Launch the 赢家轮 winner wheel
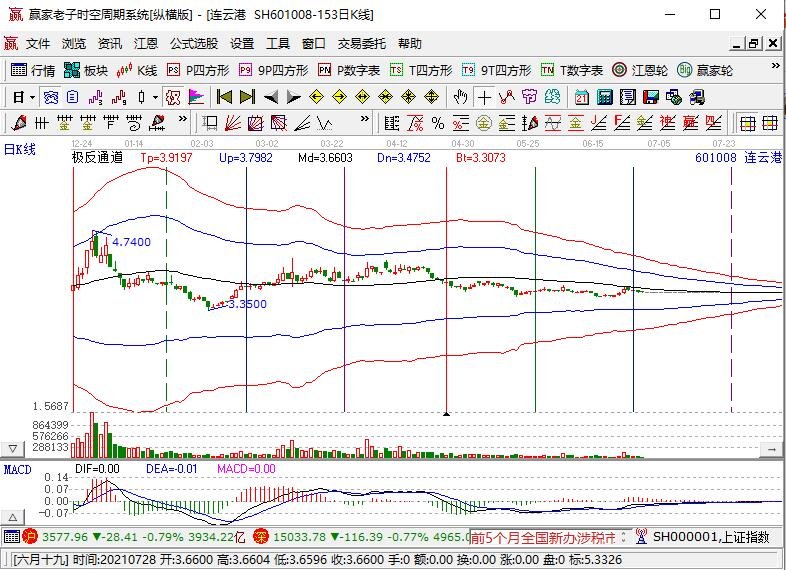The height and width of the screenshot is (570, 786). tap(705, 70)
